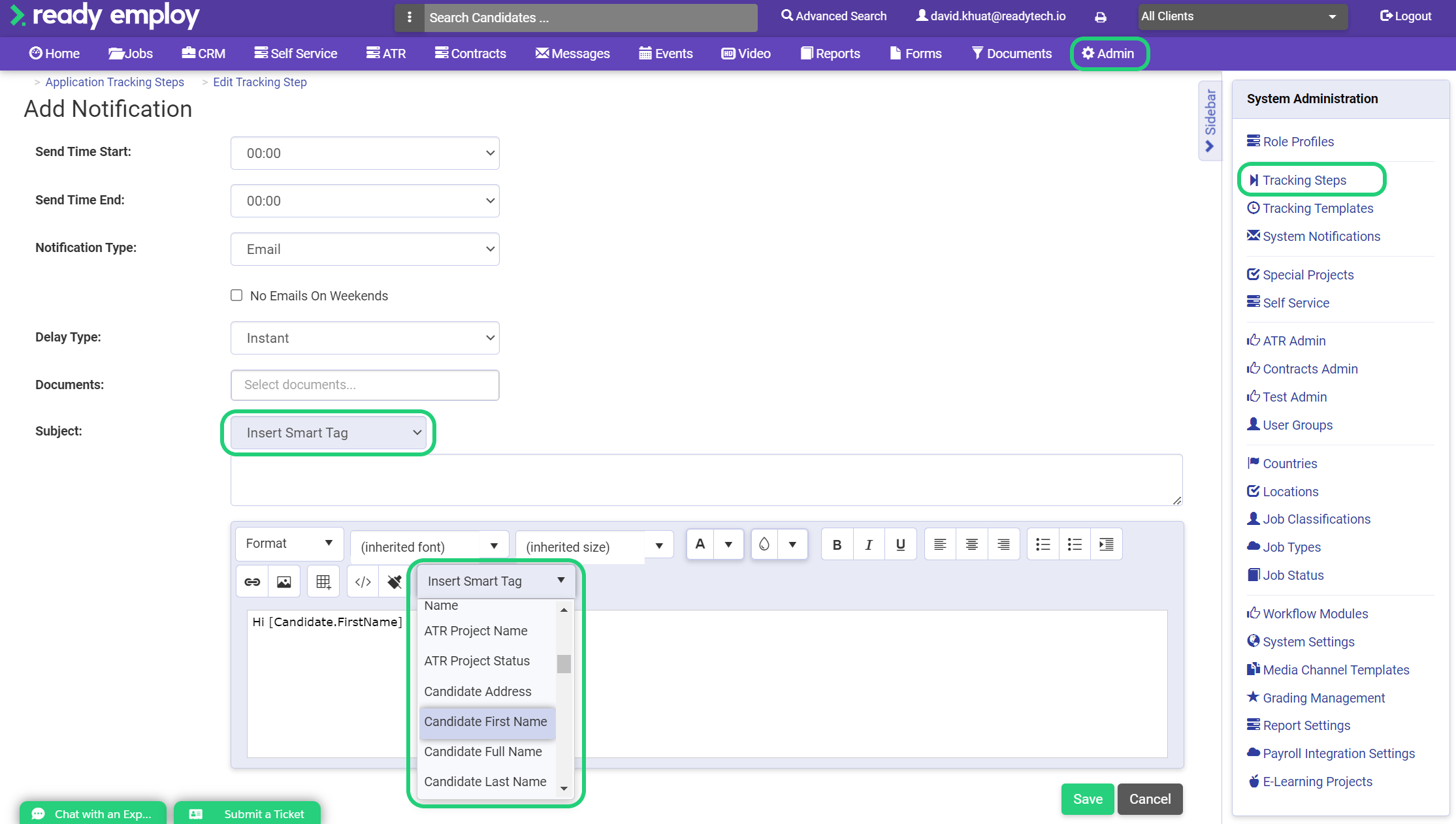The height and width of the screenshot is (824, 1456).
Task: Click the Save button
Action: click(1088, 799)
